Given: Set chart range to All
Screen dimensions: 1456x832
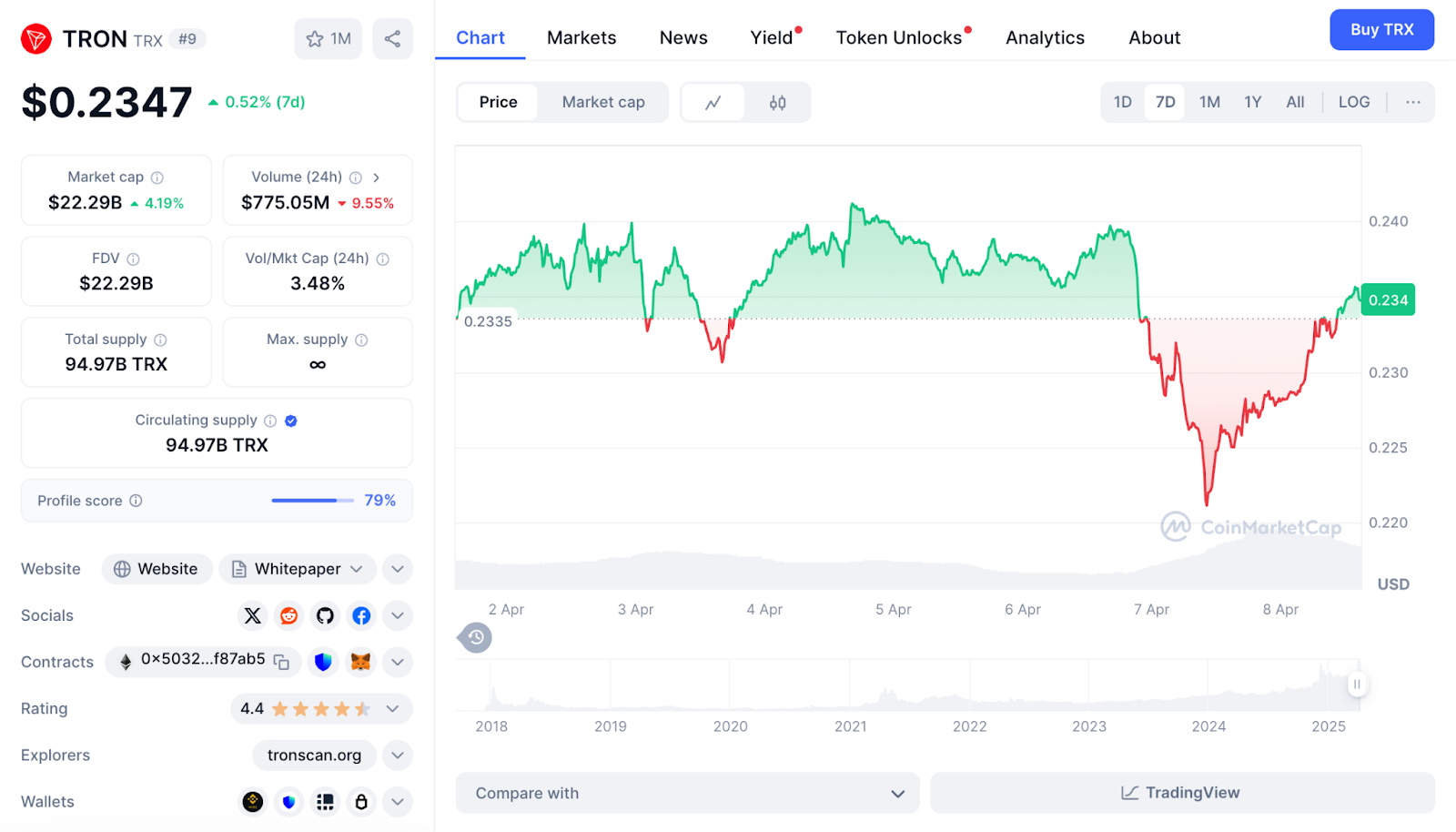Looking at the screenshot, I should 1295,102.
